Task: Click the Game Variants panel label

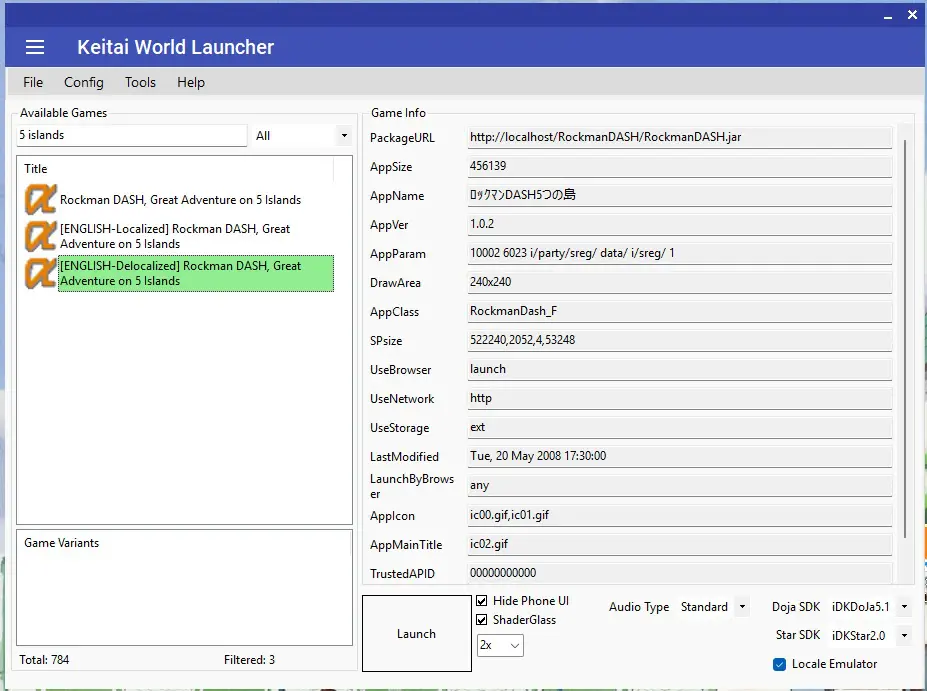Action: (x=61, y=543)
